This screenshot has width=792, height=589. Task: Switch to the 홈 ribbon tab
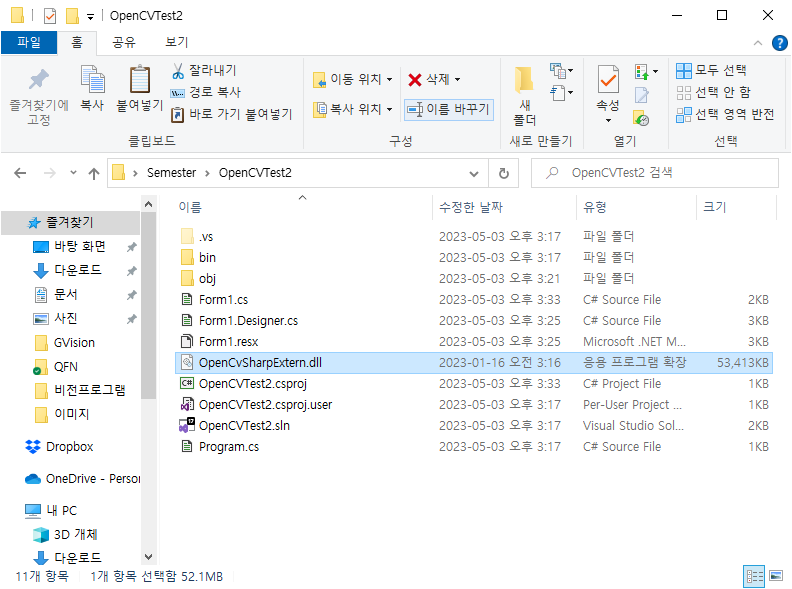coord(77,42)
